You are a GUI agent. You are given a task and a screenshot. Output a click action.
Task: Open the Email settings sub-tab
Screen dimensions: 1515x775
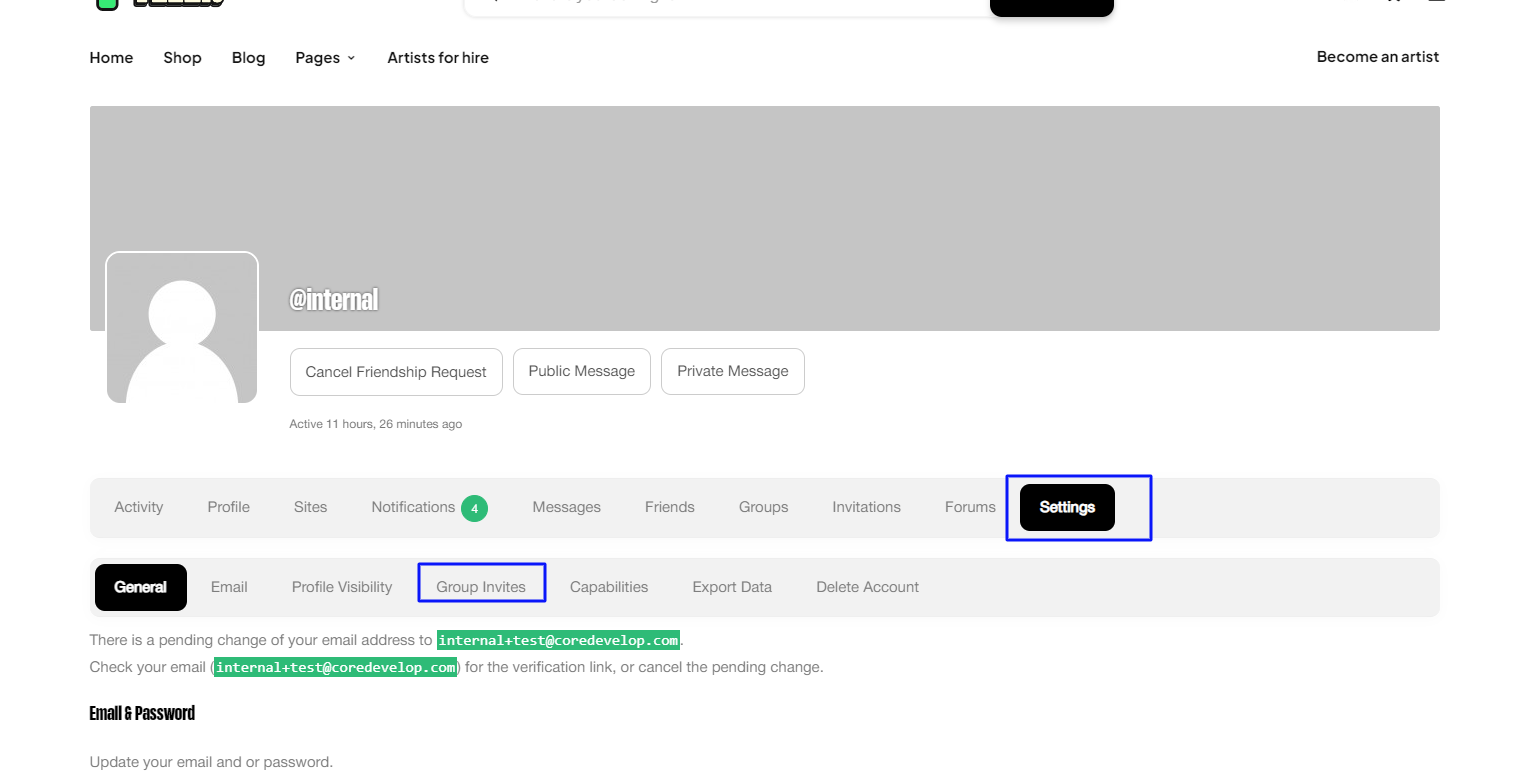coord(229,587)
